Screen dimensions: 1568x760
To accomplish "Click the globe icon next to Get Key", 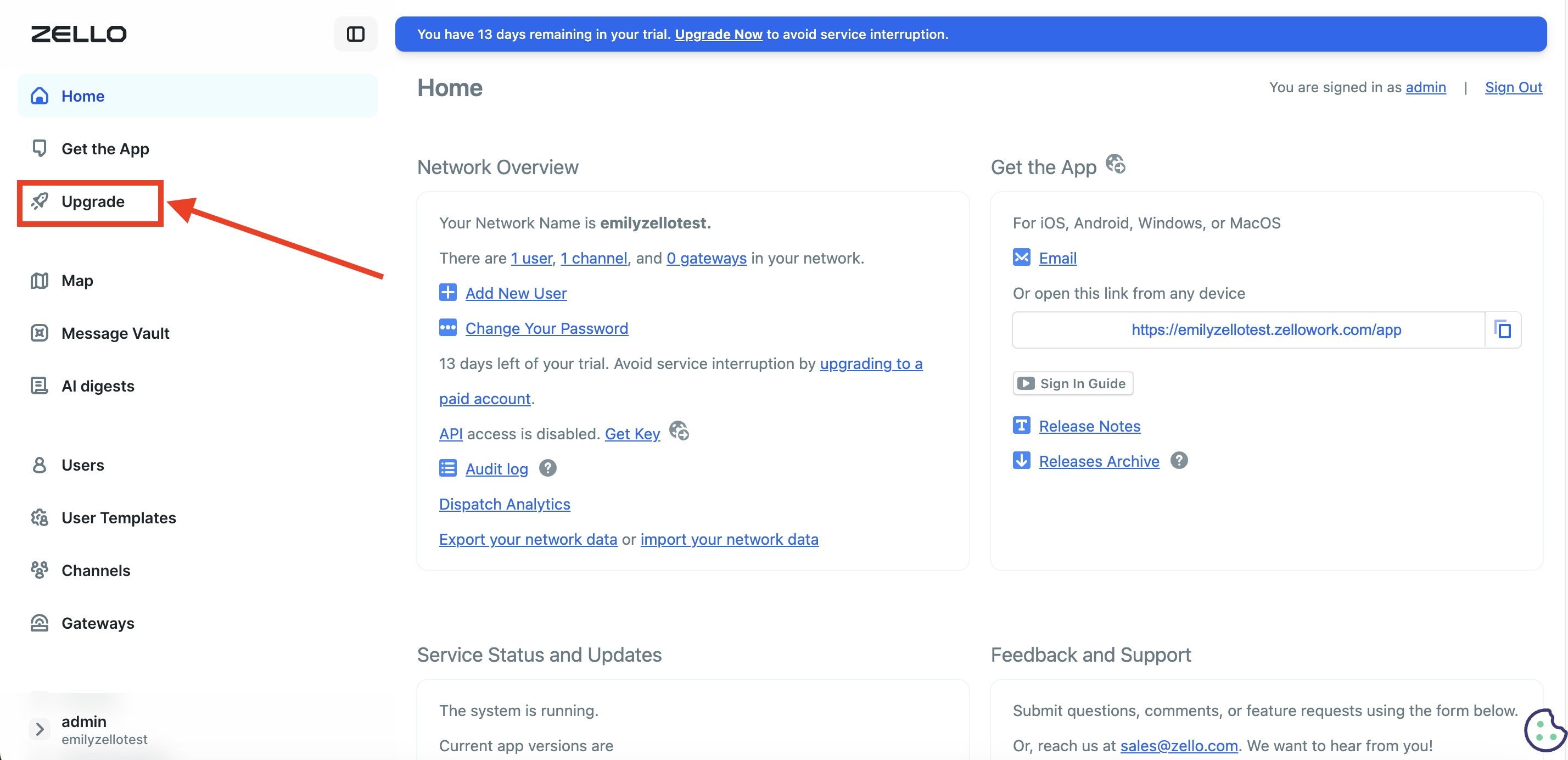I will pos(679,431).
